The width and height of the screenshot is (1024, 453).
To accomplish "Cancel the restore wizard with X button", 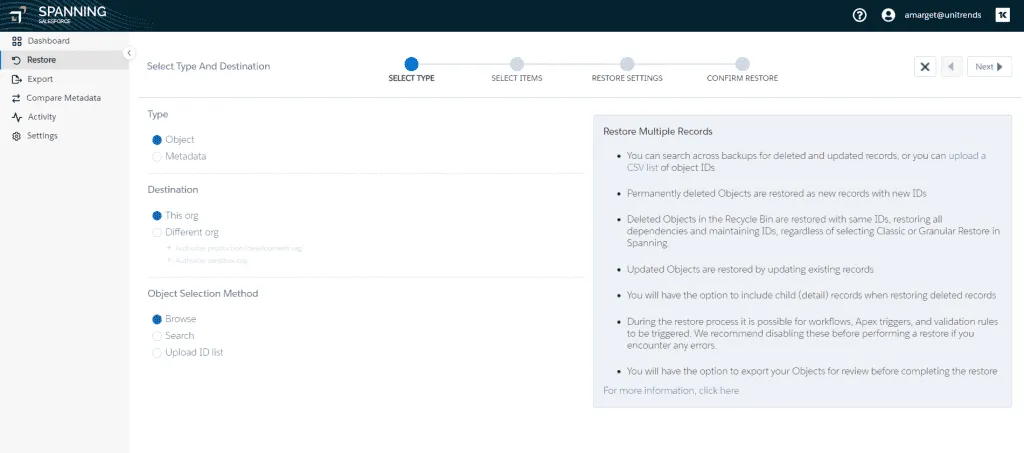I will 925,67.
